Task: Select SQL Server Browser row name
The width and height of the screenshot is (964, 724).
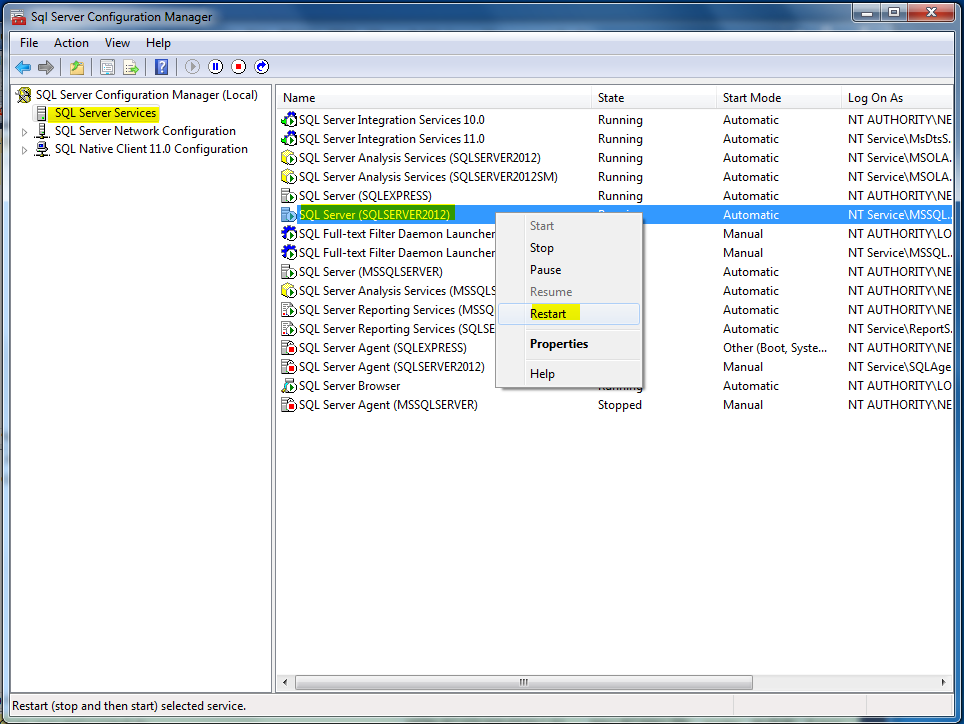Action: (349, 386)
